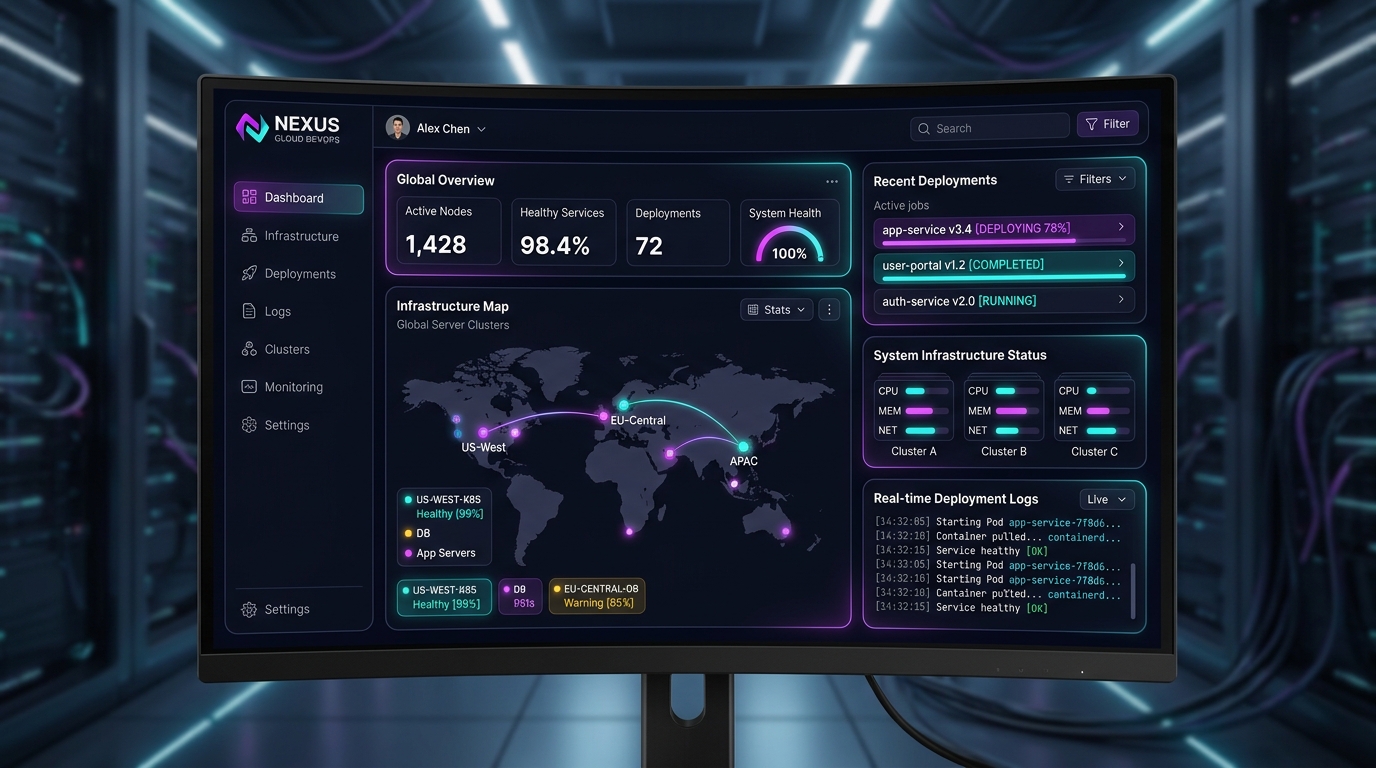1376x768 pixels.
Task: Click the Infrastructure icon in the sidebar
Action: click(249, 236)
